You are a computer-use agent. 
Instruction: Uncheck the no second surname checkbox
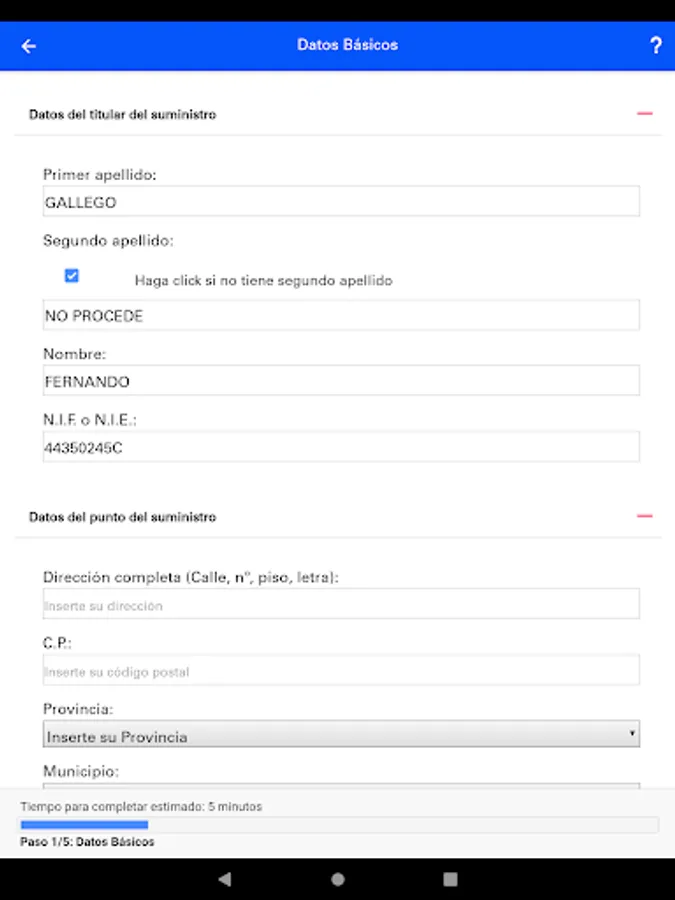72,276
